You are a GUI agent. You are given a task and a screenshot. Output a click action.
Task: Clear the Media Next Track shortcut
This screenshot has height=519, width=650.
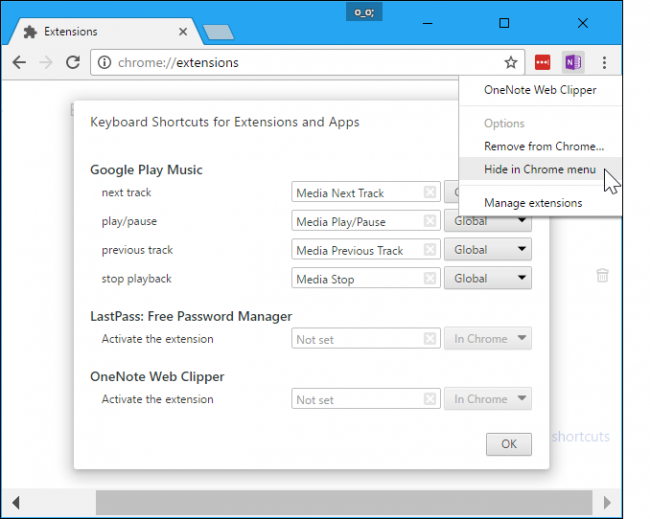click(430, 192)
